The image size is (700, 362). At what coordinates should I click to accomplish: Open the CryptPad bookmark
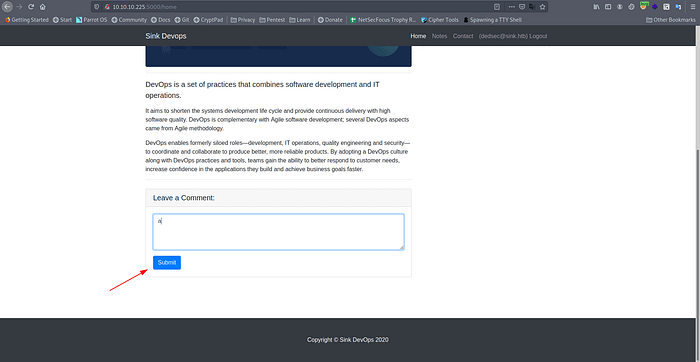point(208,20)
